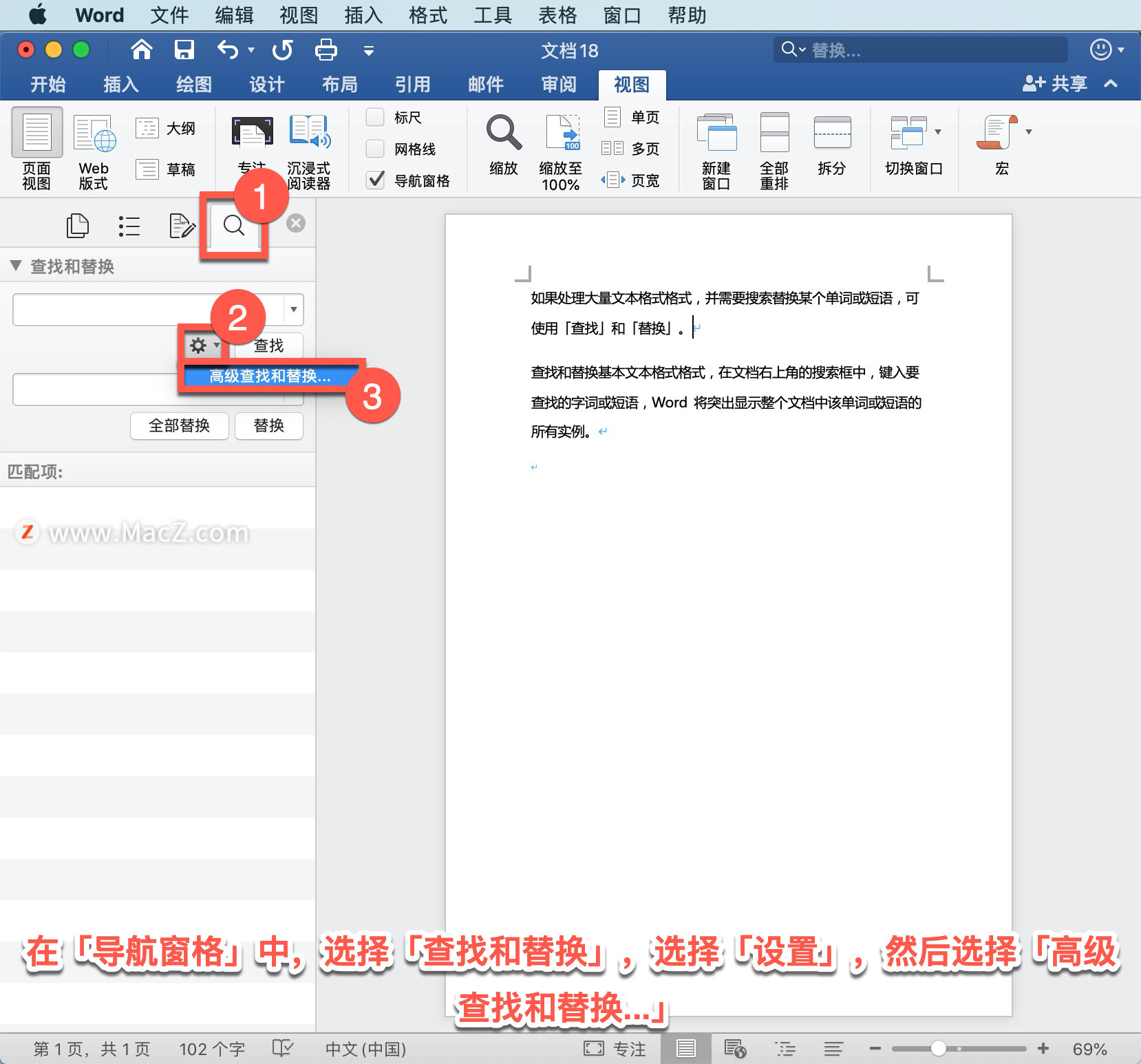Collapse the 查找和替换 section triangle

click(x=16, y=266)
